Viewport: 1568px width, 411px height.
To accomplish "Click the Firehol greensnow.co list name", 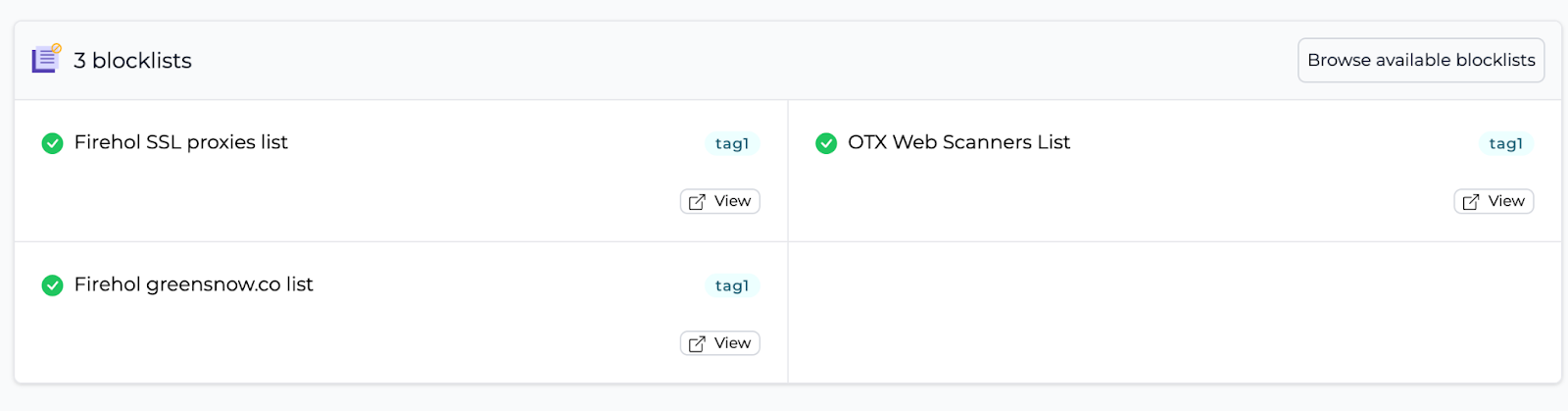I will (x=194, y=284).
